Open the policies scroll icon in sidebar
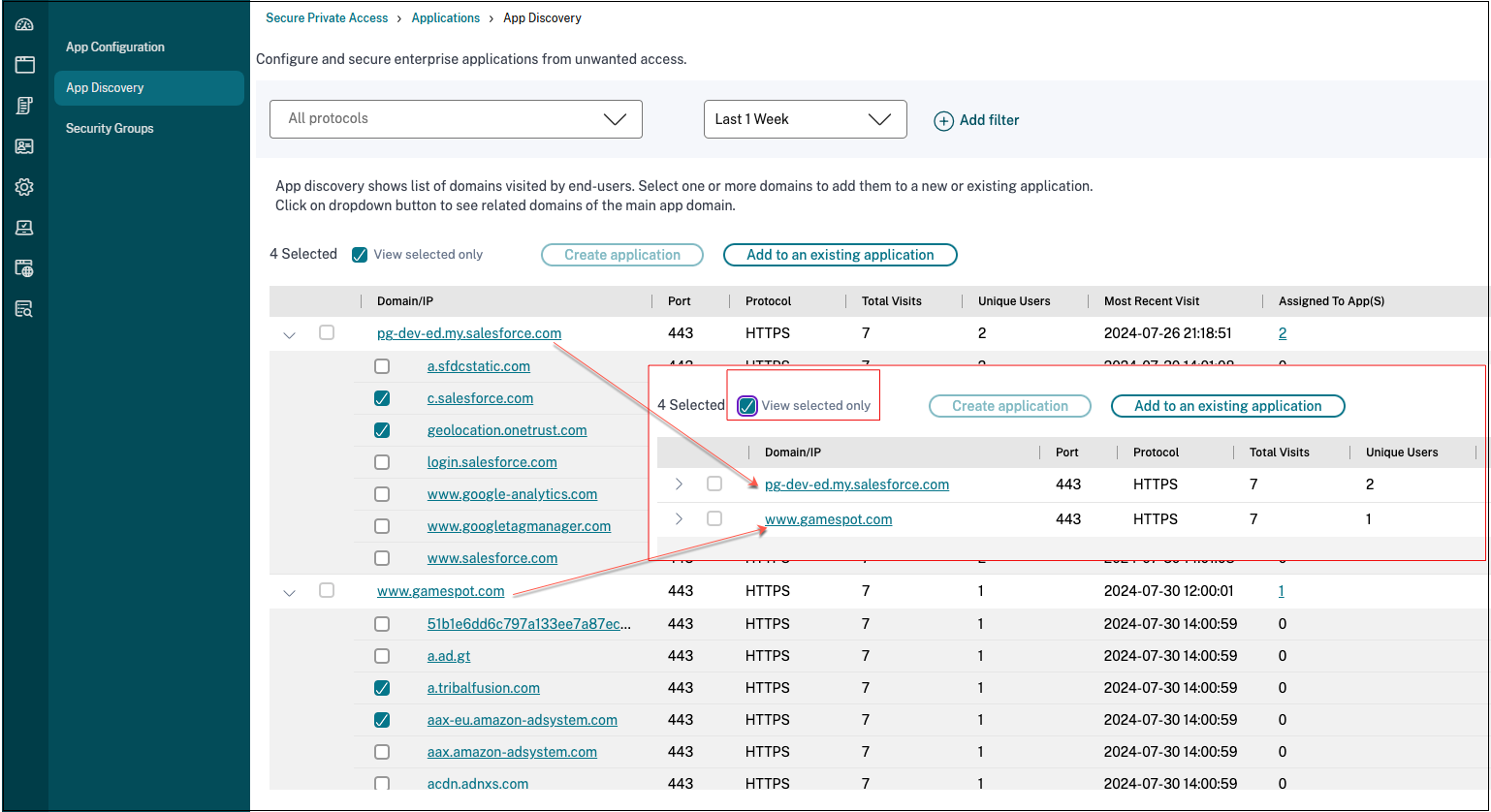Viewport: 1491px width, 812px height. pos(24,106)
